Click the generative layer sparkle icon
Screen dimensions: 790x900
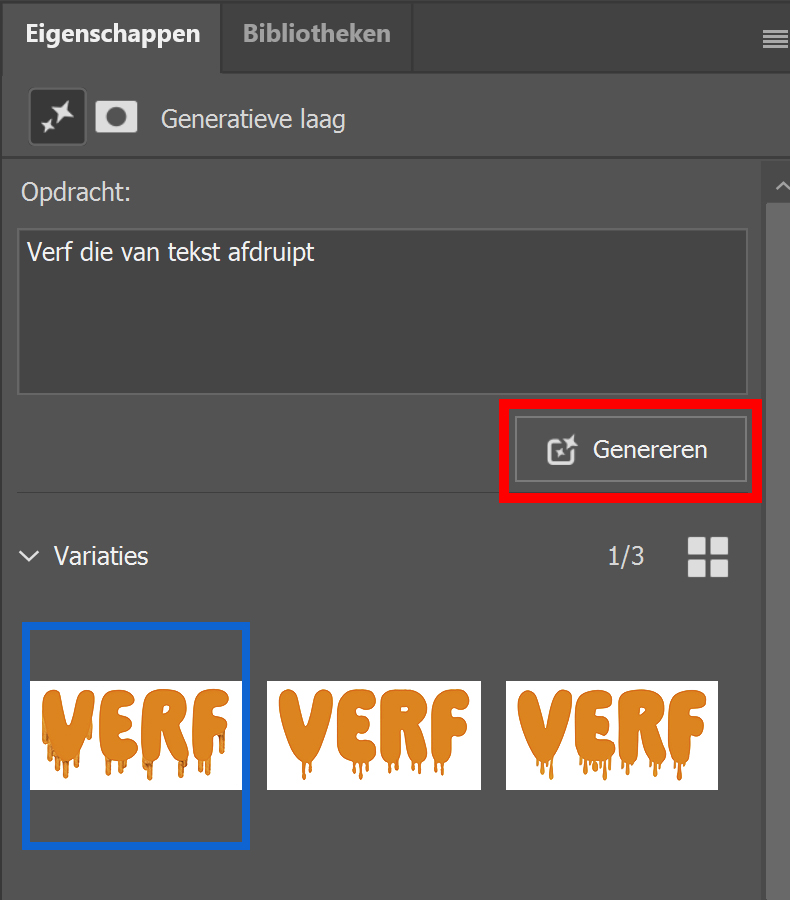(57, 117)
